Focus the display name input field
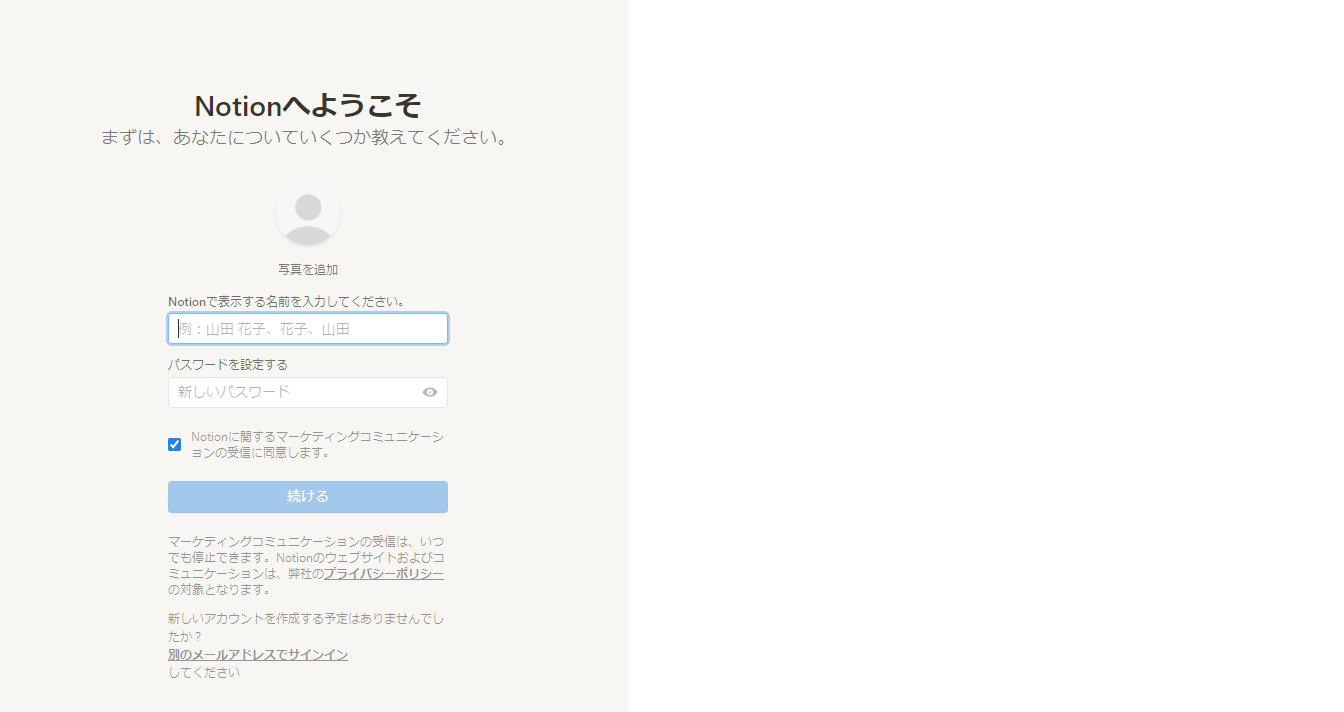The width and height of the screenshot is (1344, 712). point(308,329)
